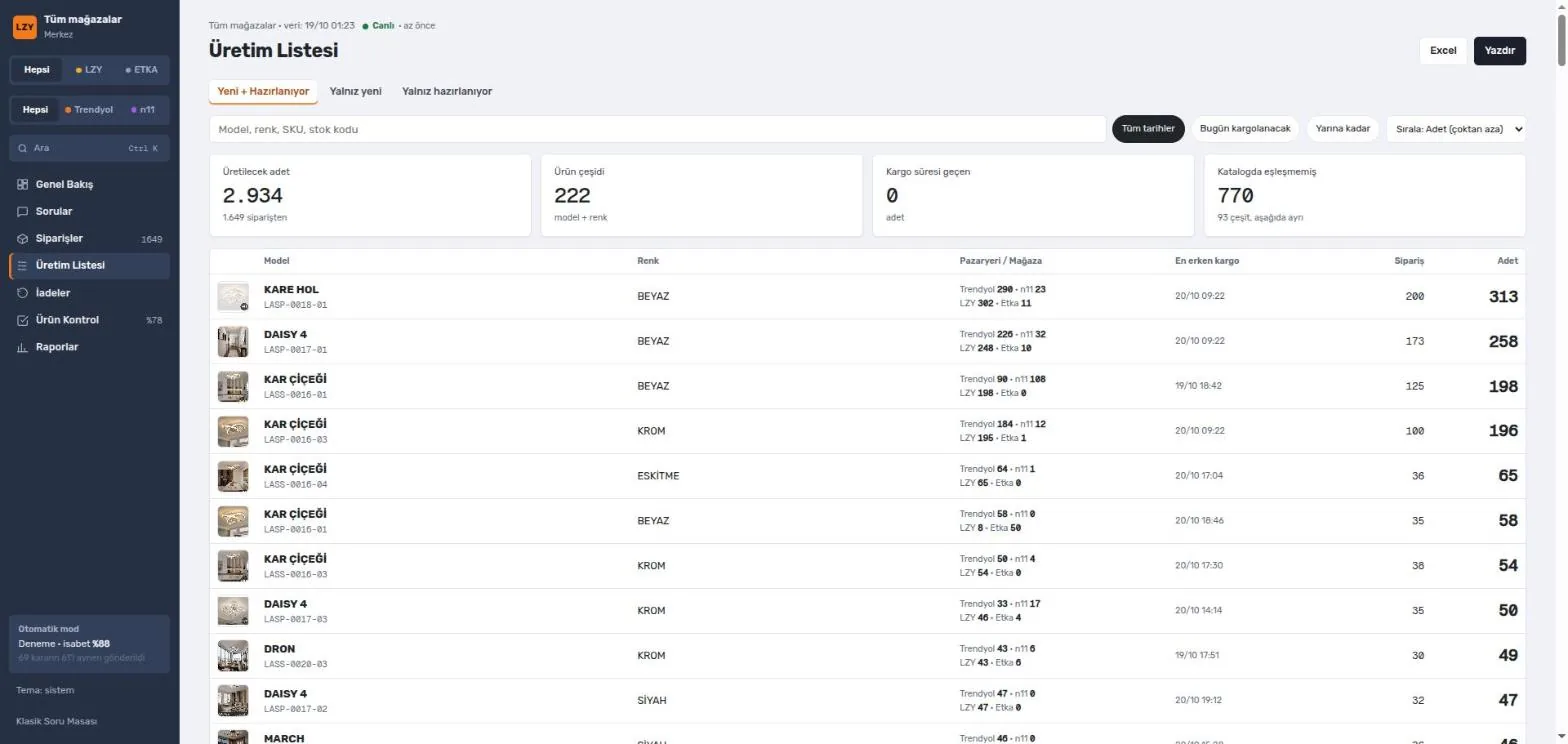Select Hepsi in the marketplace filter
1568x744 pixels.
pyautogui.click(x=35, y=110)
